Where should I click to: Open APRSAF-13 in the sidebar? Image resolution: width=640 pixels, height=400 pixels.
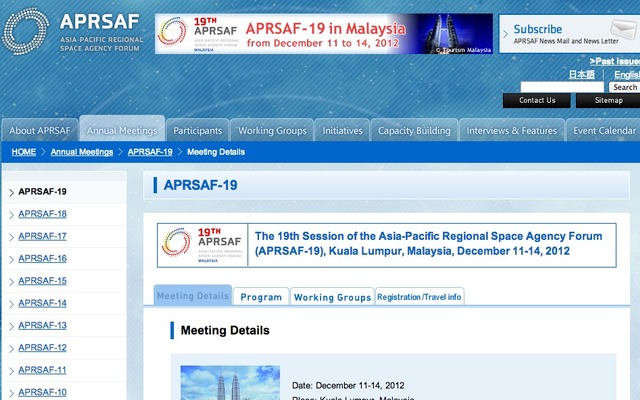pos(42,325)
